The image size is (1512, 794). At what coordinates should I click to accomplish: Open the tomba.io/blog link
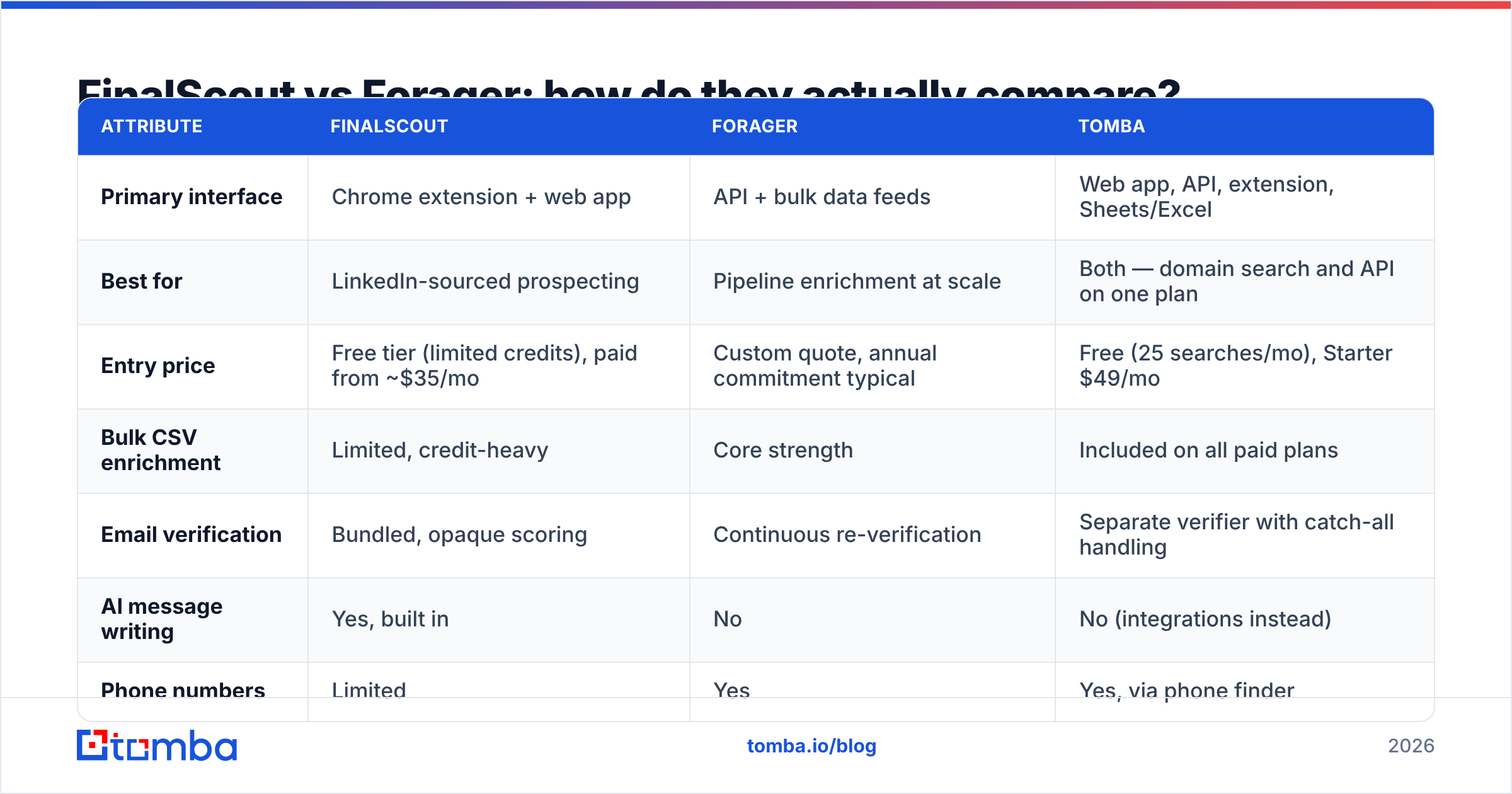coord(811,746)
